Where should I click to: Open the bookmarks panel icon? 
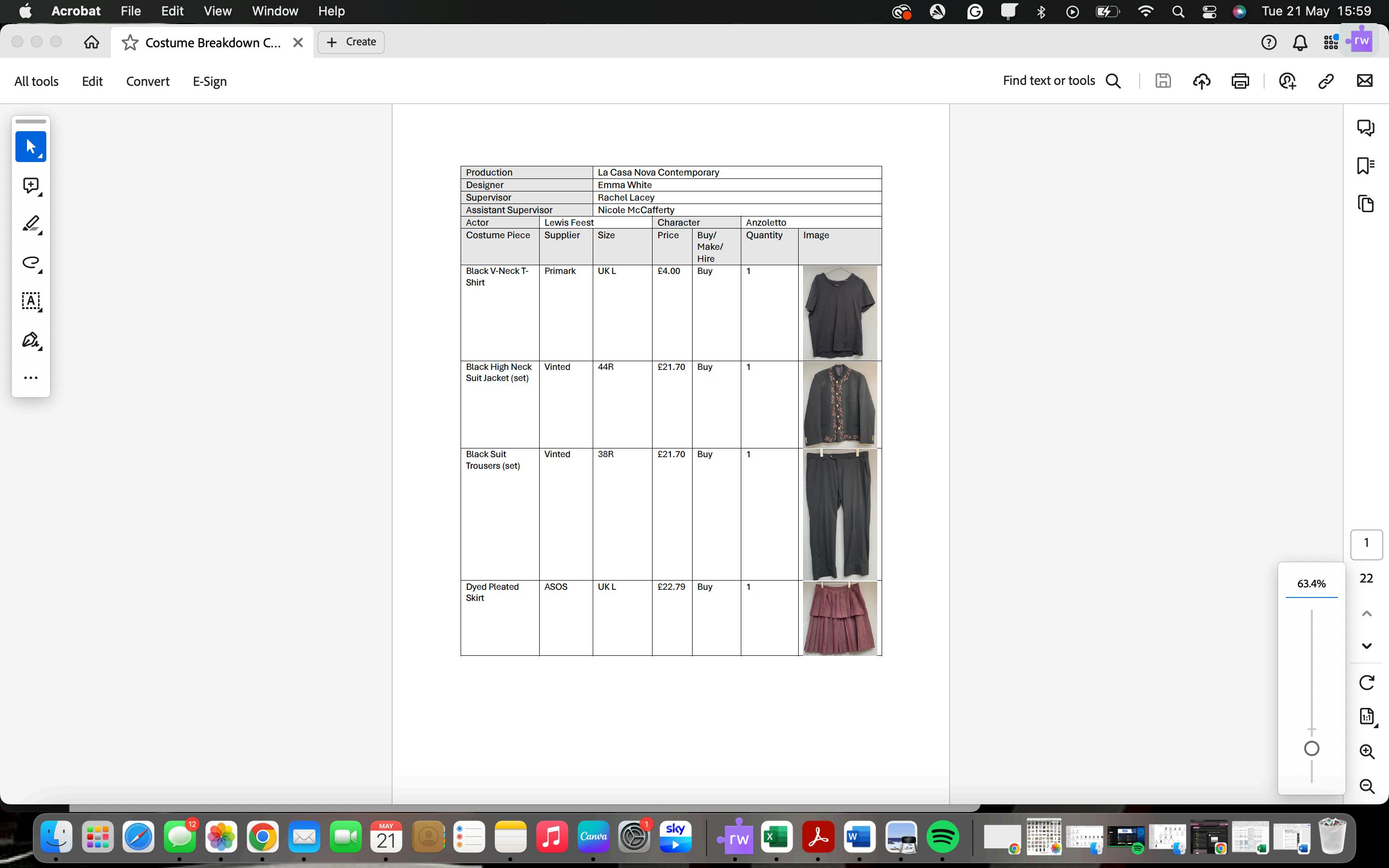(1365, 165)
